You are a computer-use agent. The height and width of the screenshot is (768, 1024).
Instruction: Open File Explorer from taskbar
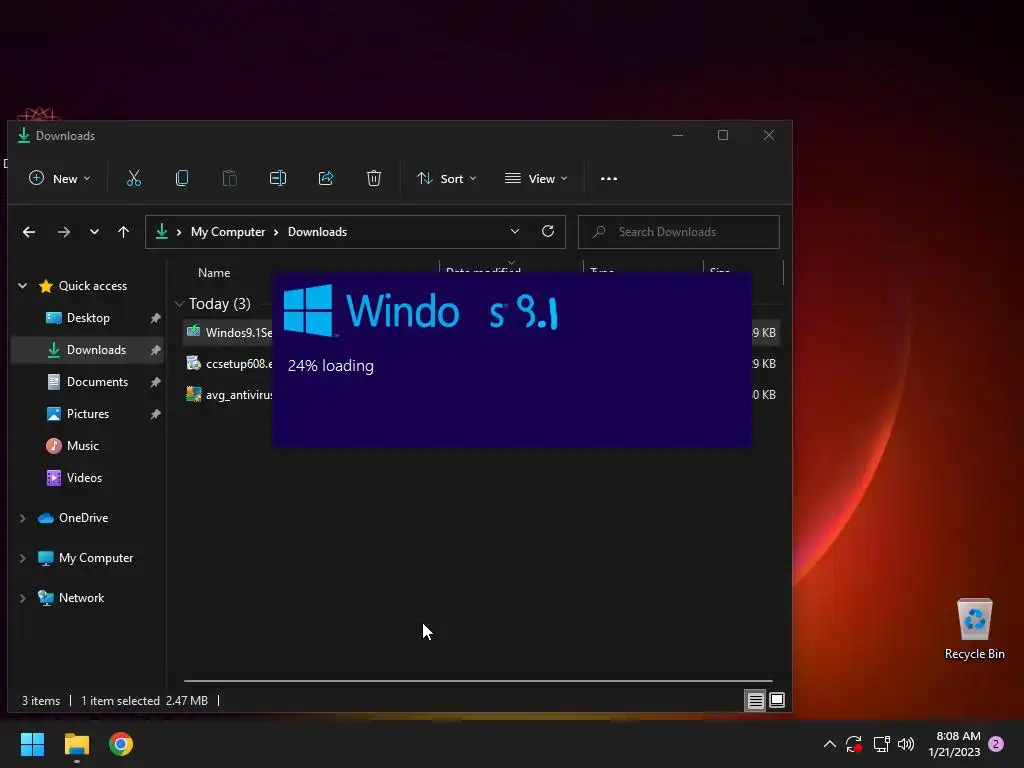tap(76, 744)
